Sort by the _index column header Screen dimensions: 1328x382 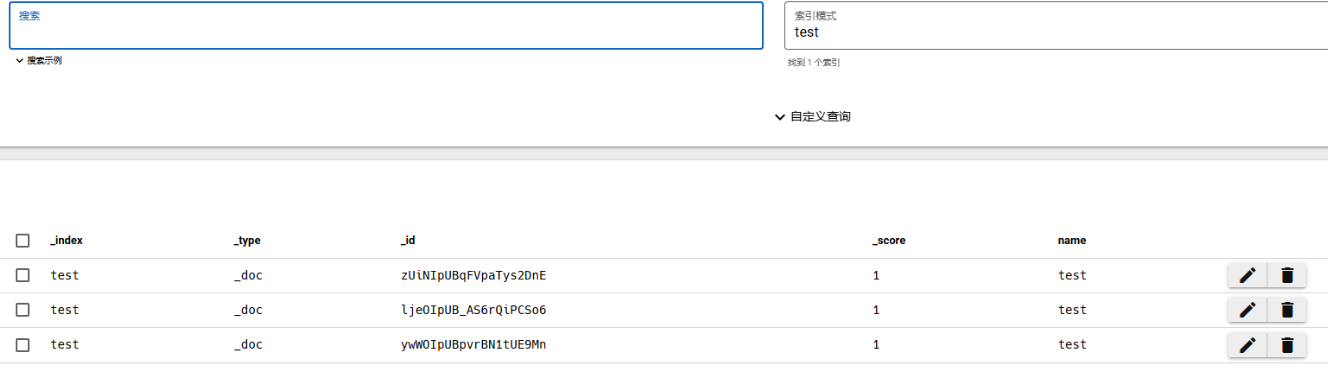[x=67, y=241]
